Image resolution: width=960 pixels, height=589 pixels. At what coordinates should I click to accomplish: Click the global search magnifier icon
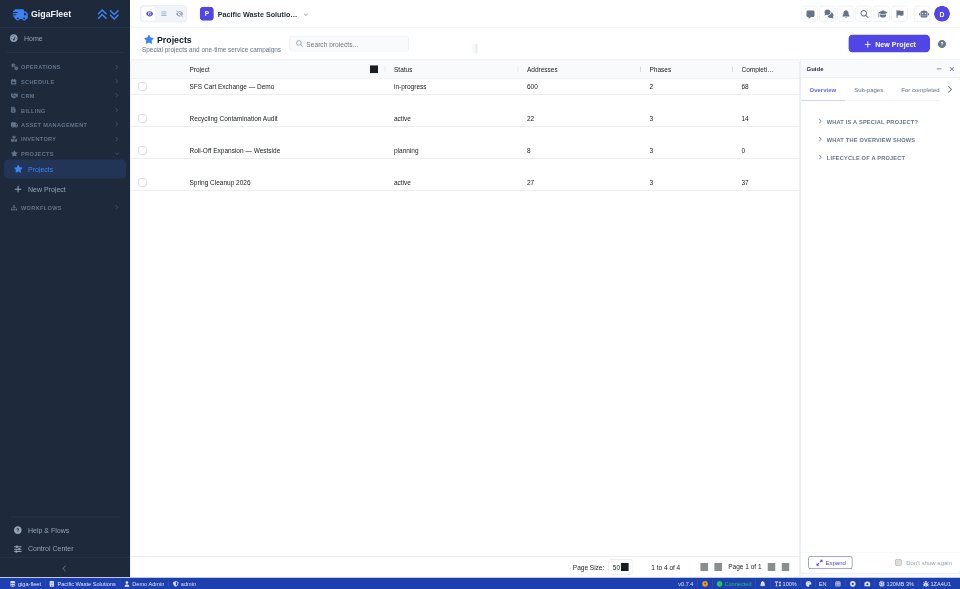[864, 14]
